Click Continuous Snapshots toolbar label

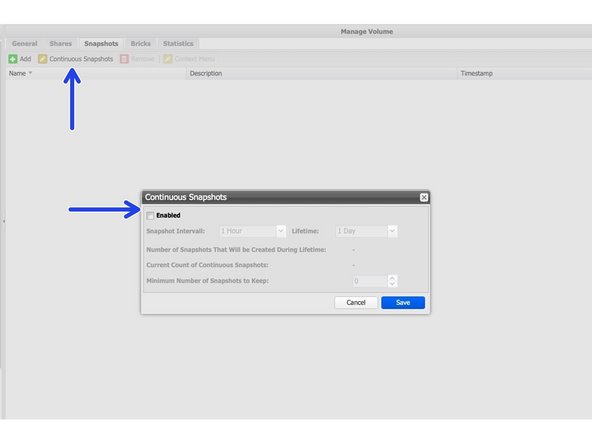(x=81, y=59)
